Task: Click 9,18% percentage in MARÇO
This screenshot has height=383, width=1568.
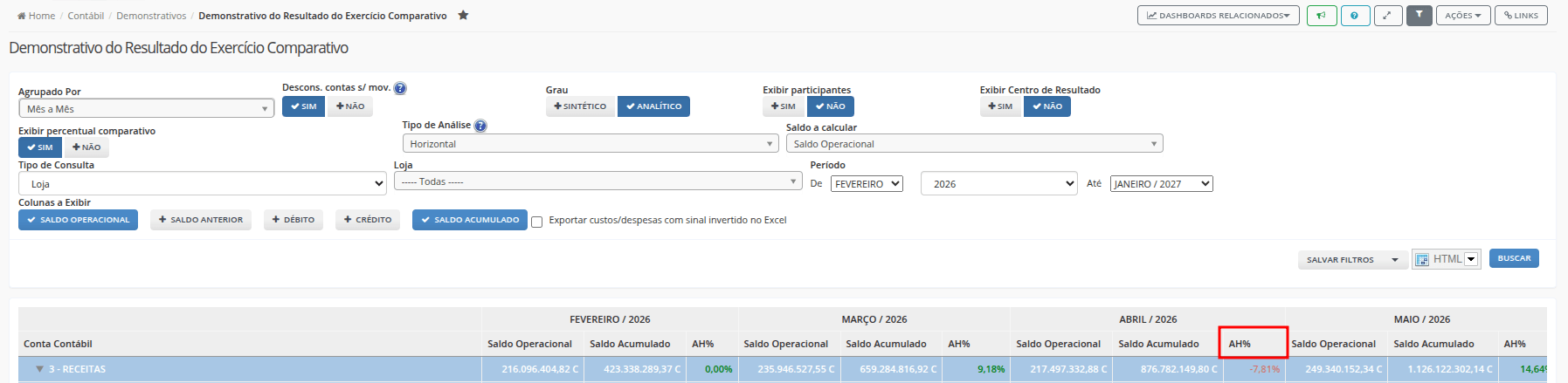Action: point(991,369)
